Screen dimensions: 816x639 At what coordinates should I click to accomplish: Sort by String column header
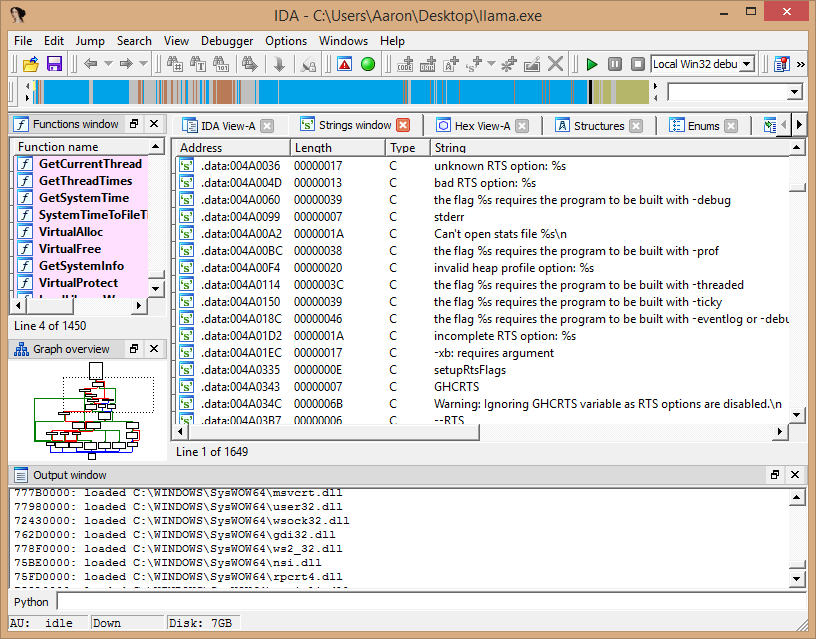610,148
